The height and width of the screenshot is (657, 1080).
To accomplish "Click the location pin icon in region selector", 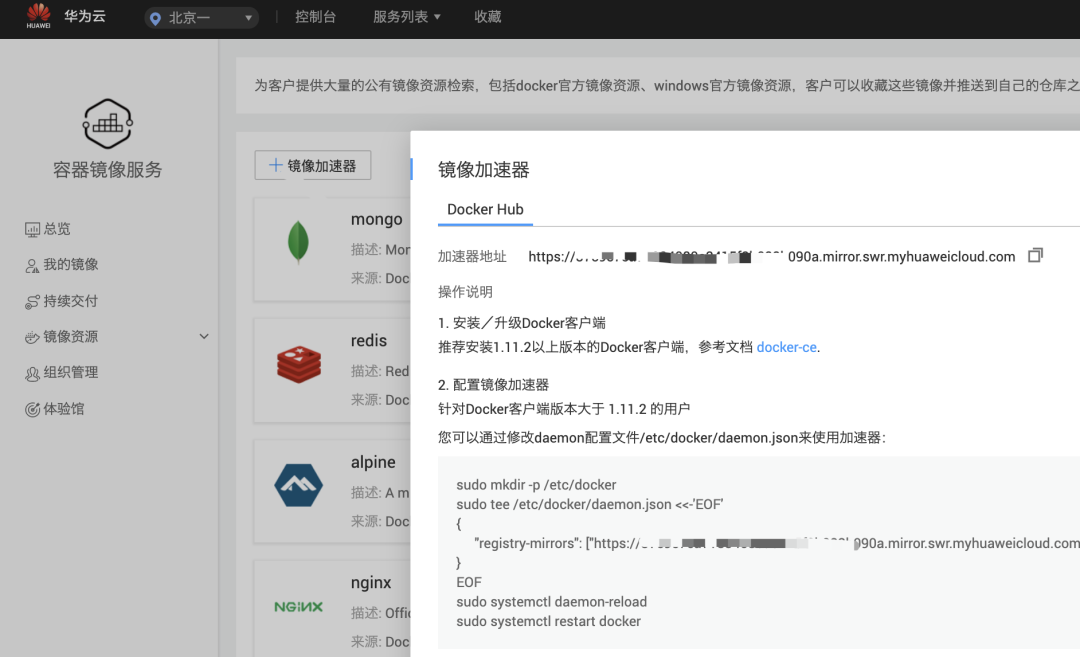I will (x=156, y=19).
